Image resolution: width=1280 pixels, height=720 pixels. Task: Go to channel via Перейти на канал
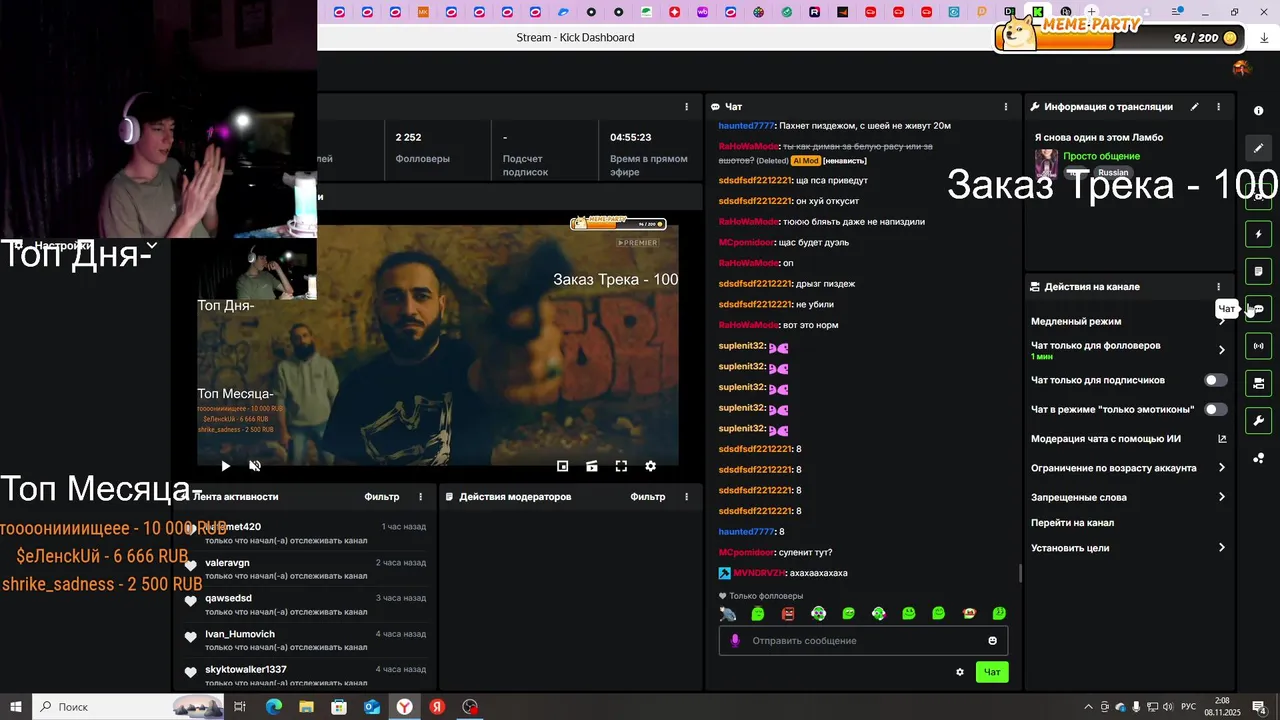tap(1072, 523)
